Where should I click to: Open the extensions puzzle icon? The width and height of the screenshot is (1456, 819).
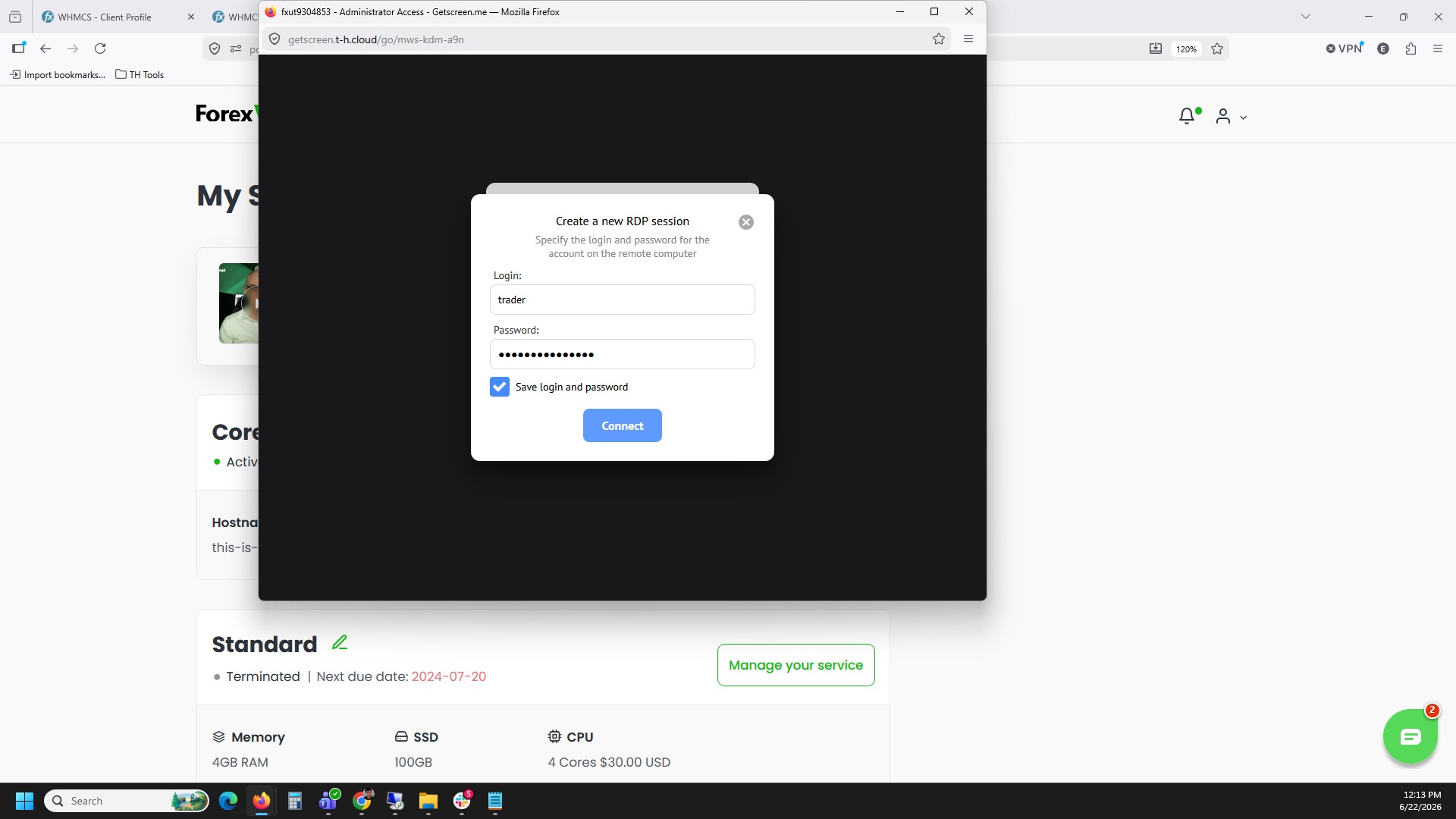coord(1410,49)
